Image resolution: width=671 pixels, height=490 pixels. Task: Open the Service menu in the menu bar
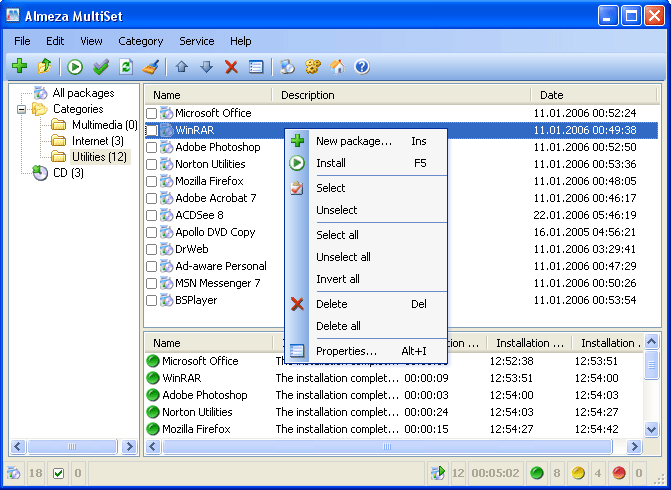coord(196,41)
